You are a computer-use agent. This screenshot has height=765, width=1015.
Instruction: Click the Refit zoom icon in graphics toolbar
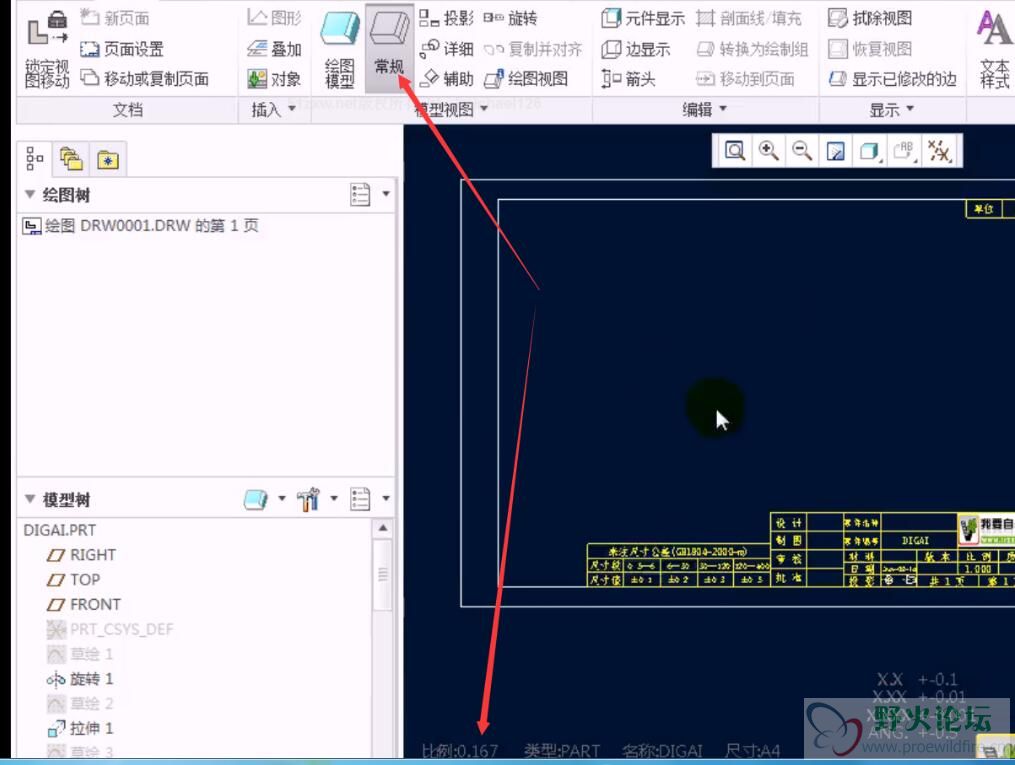click(735, 151)
